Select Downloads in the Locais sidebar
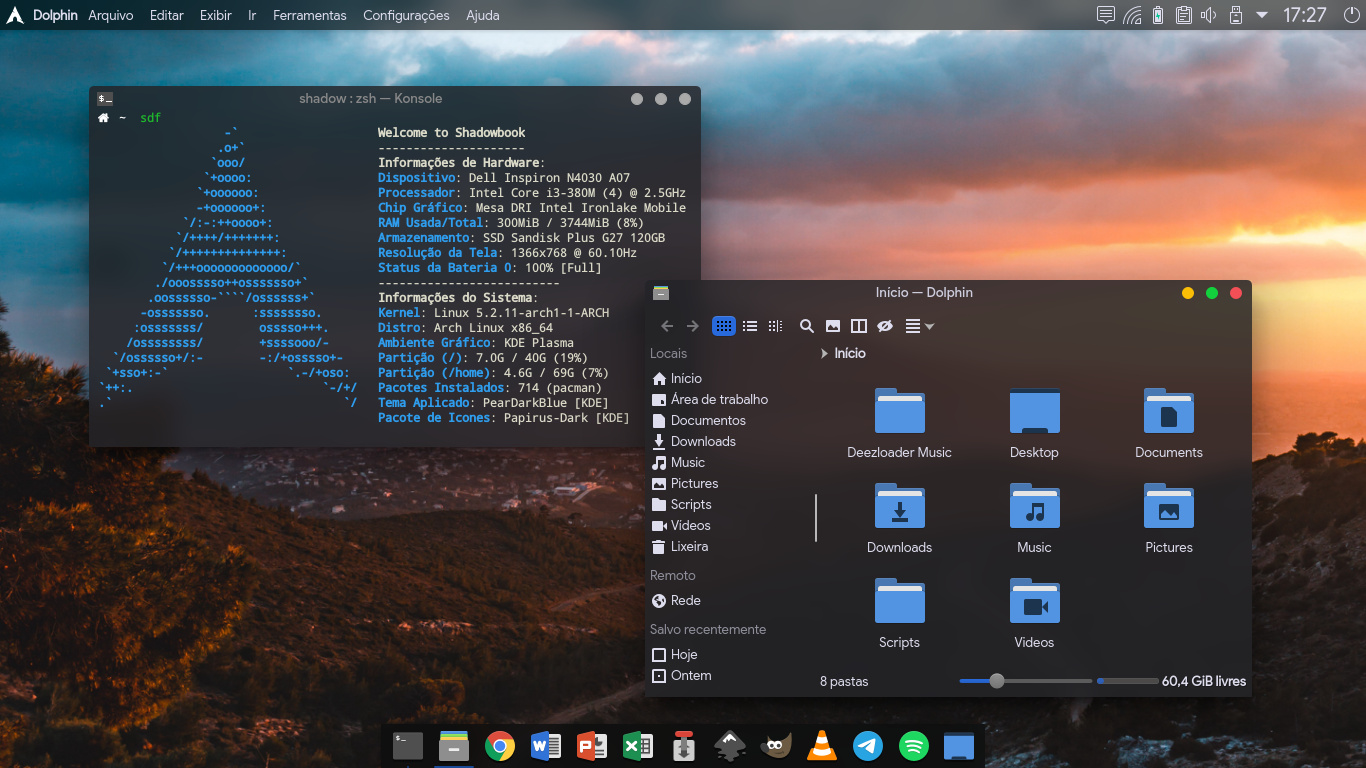 coord(702,441)
